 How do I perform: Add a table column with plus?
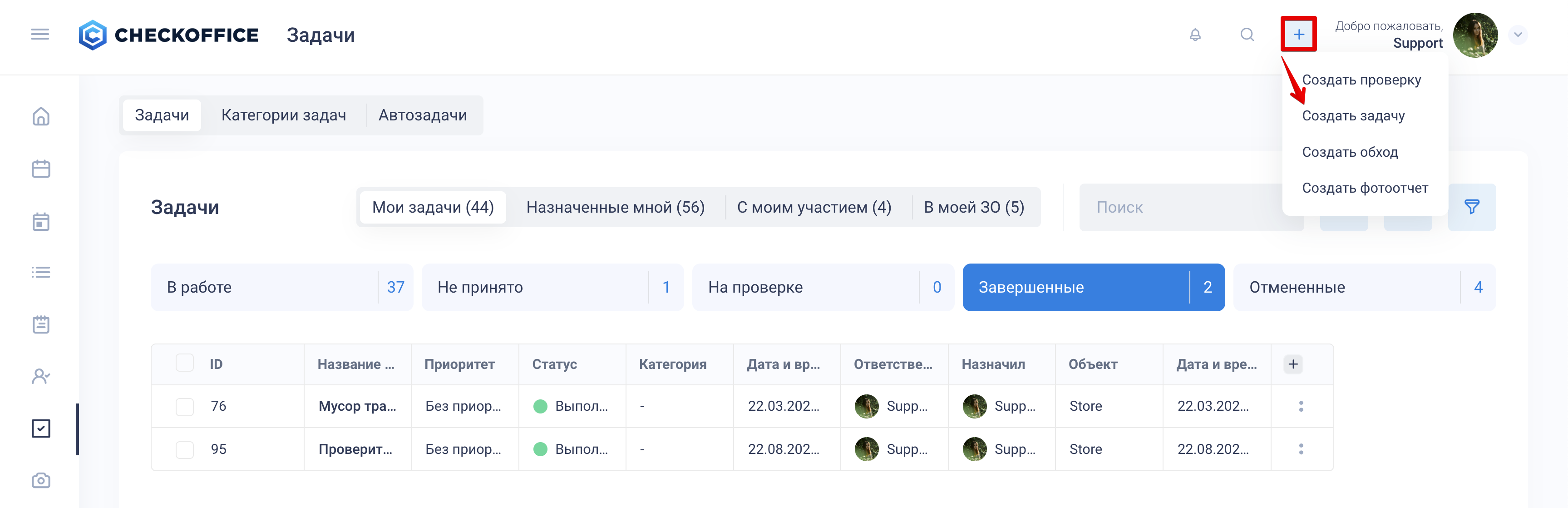click(x=1293, y=364)
